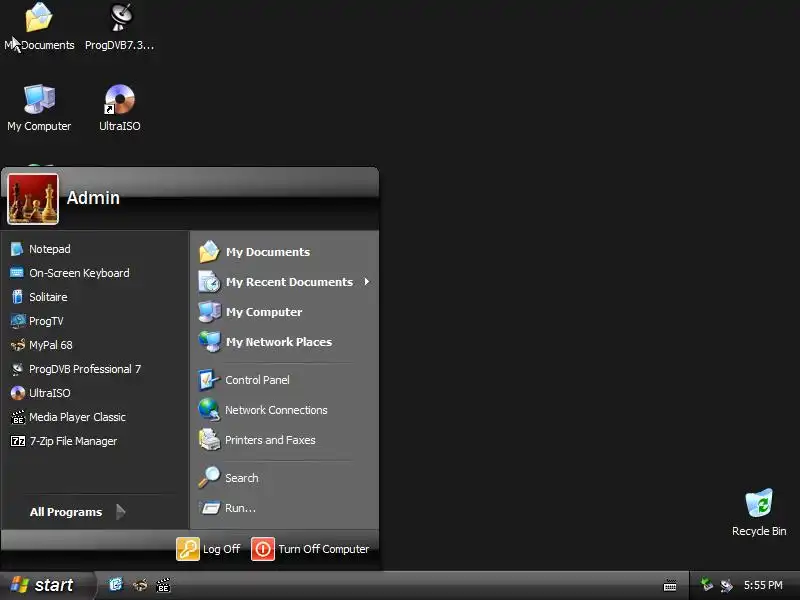
Task: Click the Solitaire card icon
Action: 17,297
